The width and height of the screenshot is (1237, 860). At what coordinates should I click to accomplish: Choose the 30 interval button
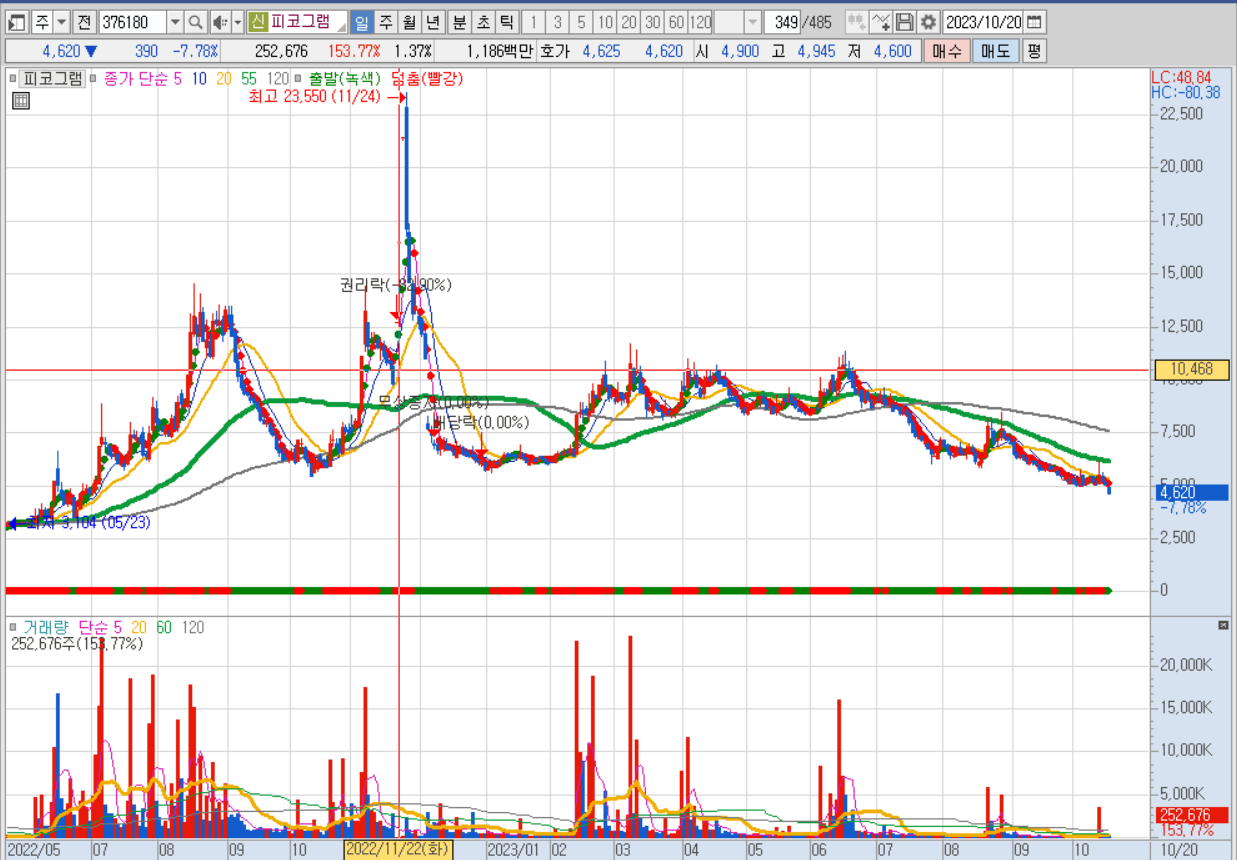(652, 22)
